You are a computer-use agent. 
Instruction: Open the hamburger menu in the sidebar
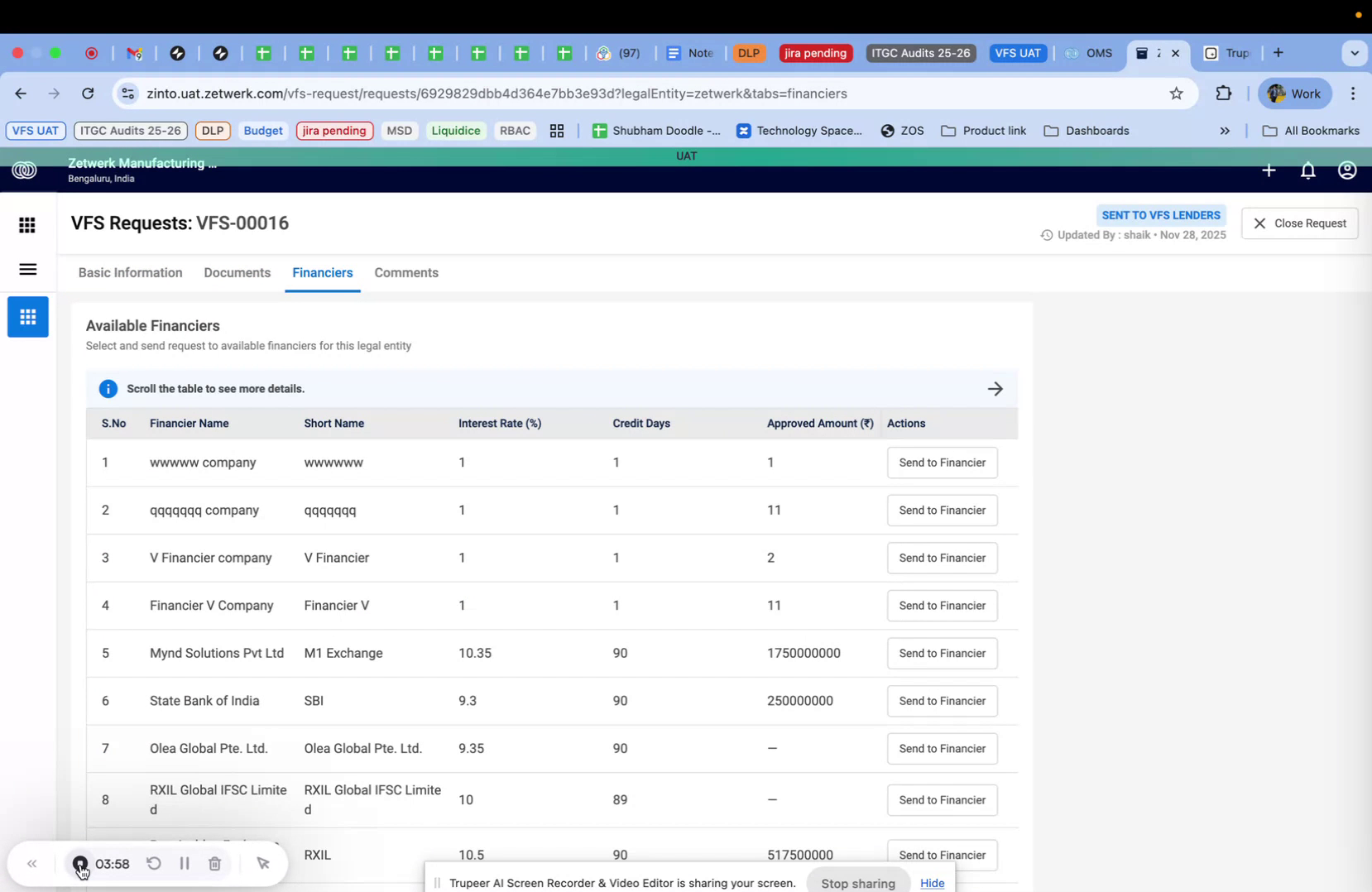click(x=27, y=269)
